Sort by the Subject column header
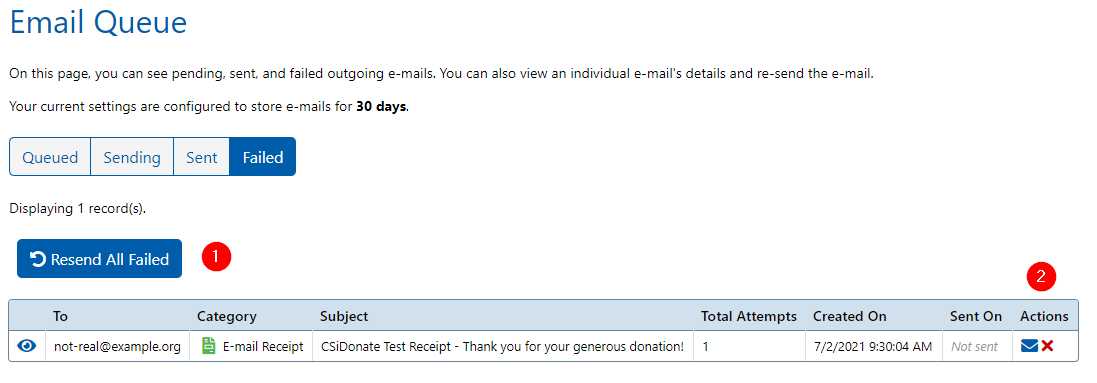The height and width of the screenshot is (383, 1097). (344, 316)
